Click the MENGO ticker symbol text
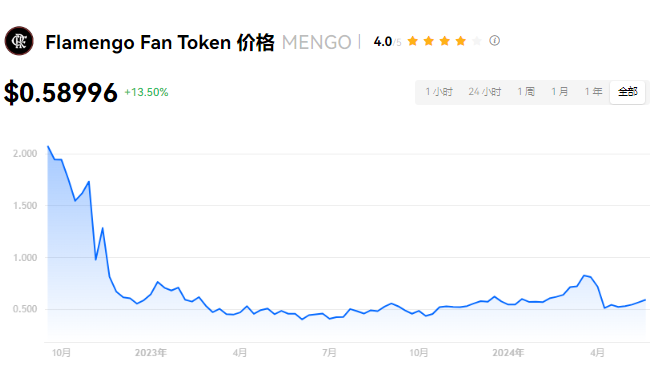The width and height of the screenshot is (652, 379). click(317, 42)
